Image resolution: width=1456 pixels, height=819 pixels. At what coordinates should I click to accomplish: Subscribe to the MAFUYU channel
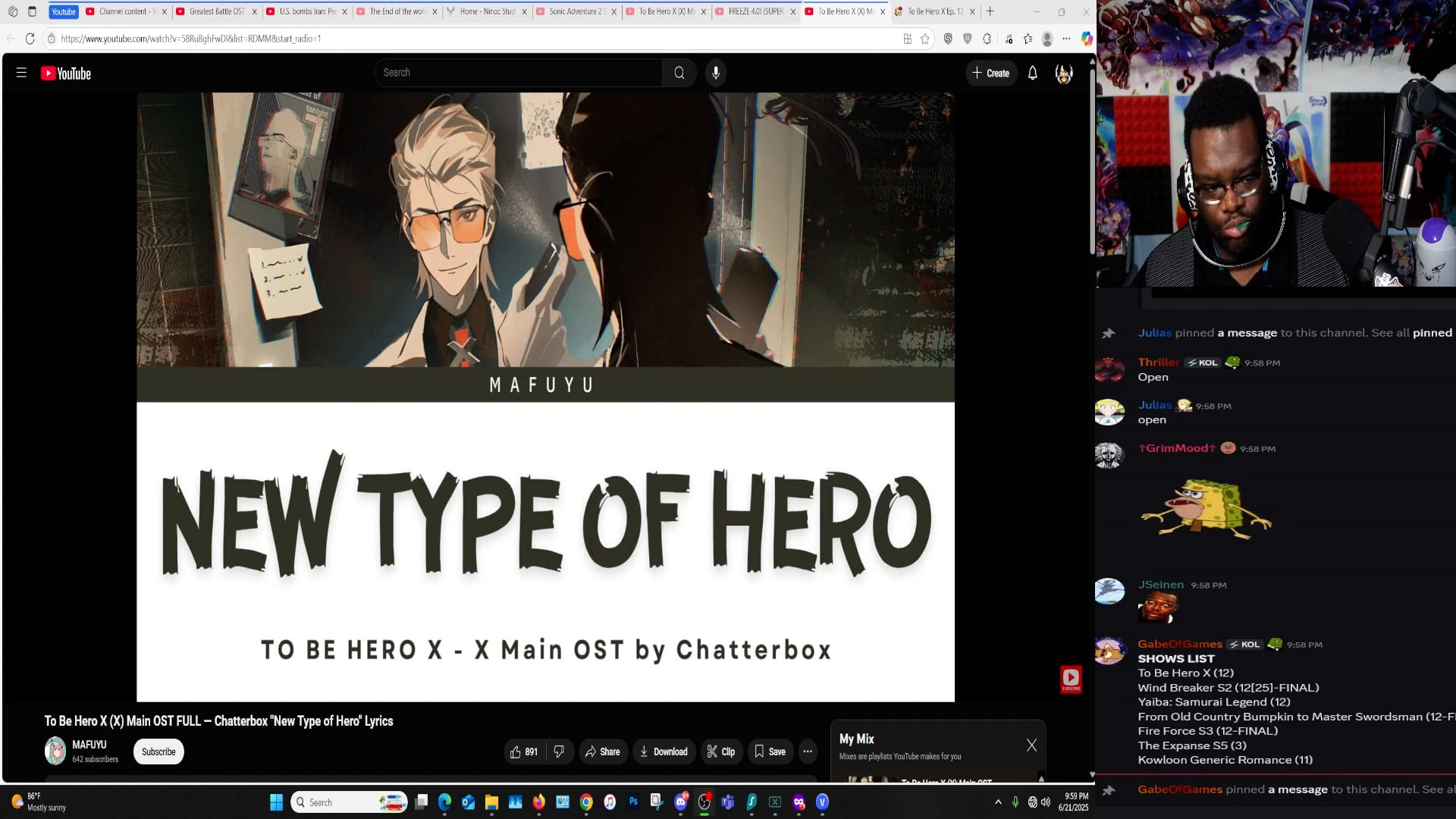[x=158, y=752]
